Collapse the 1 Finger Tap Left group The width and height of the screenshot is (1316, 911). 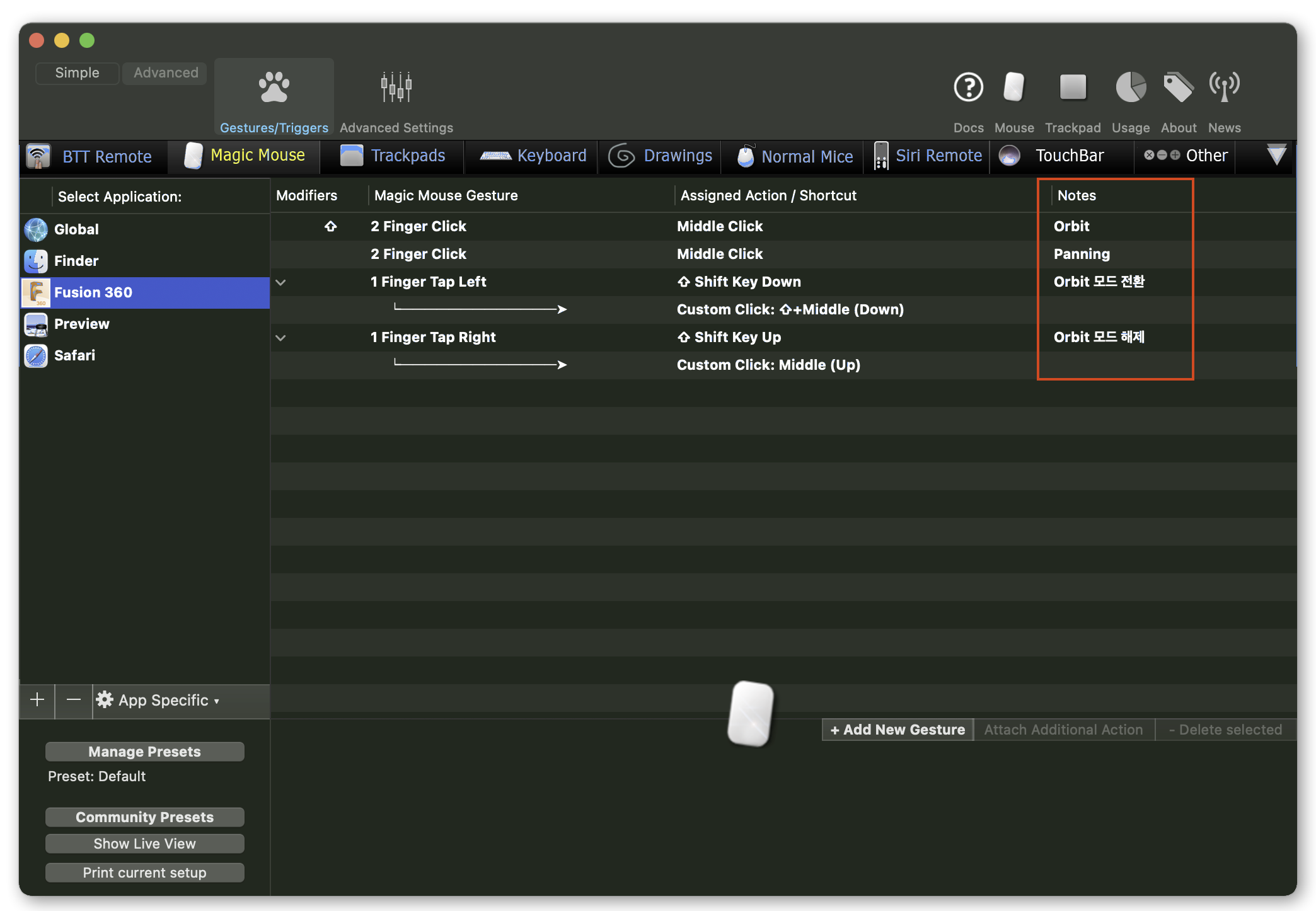281,282
